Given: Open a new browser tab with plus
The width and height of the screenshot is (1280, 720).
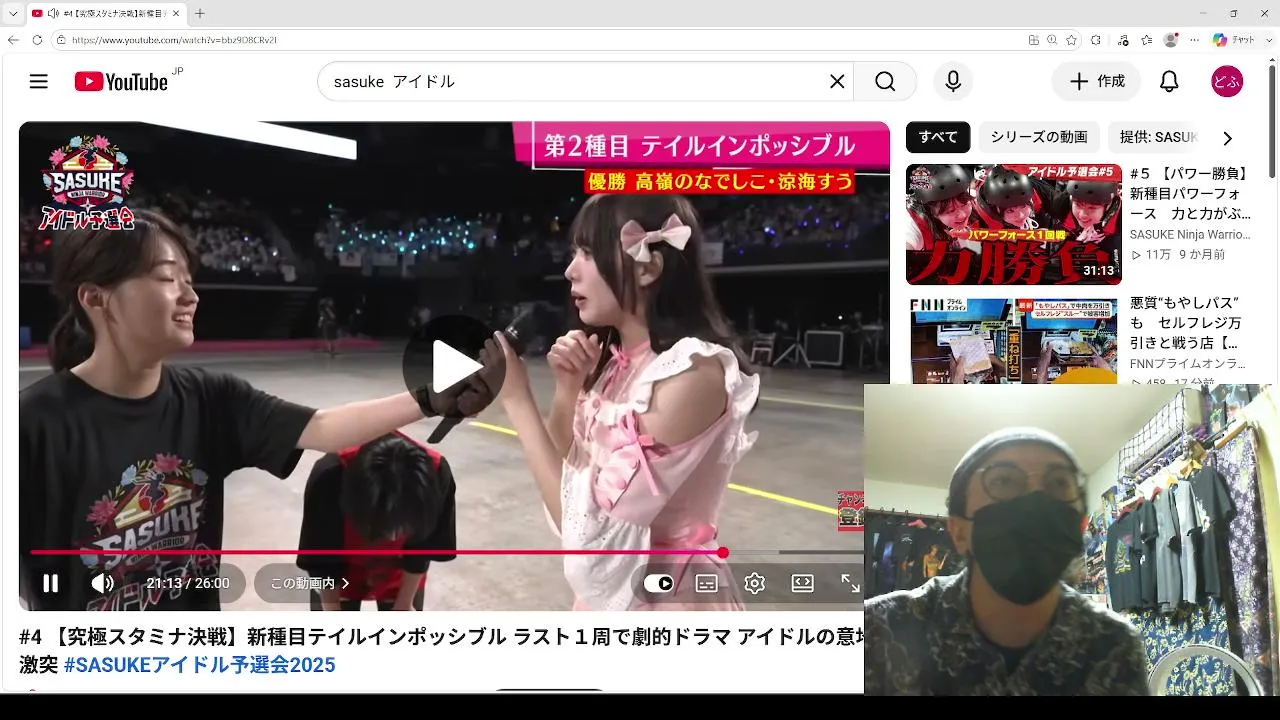Looking at the screenshot, I should (x=200, y=13).
